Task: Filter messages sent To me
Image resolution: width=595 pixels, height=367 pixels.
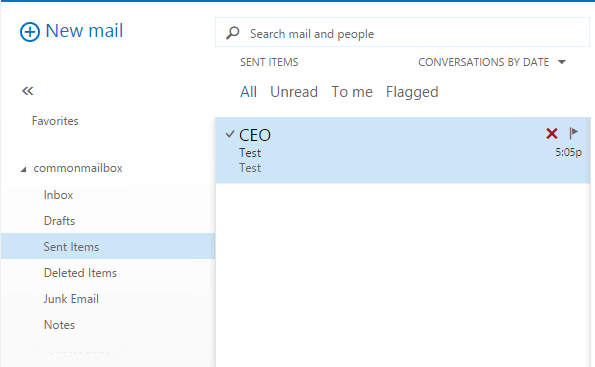Action: pyautogui.click(x=352, y=92)
